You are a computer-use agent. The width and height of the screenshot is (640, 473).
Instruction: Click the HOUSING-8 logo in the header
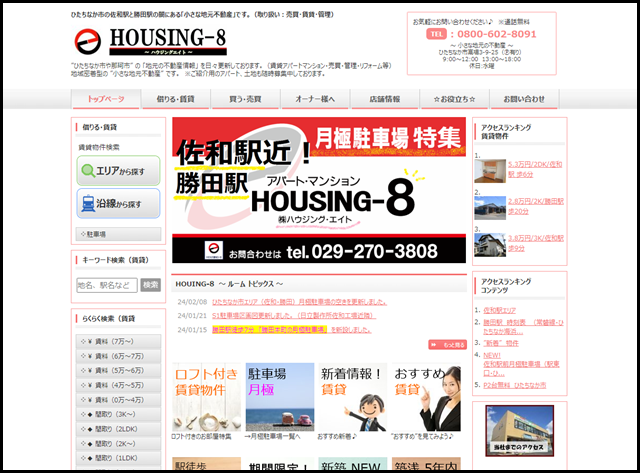(150, 41)
